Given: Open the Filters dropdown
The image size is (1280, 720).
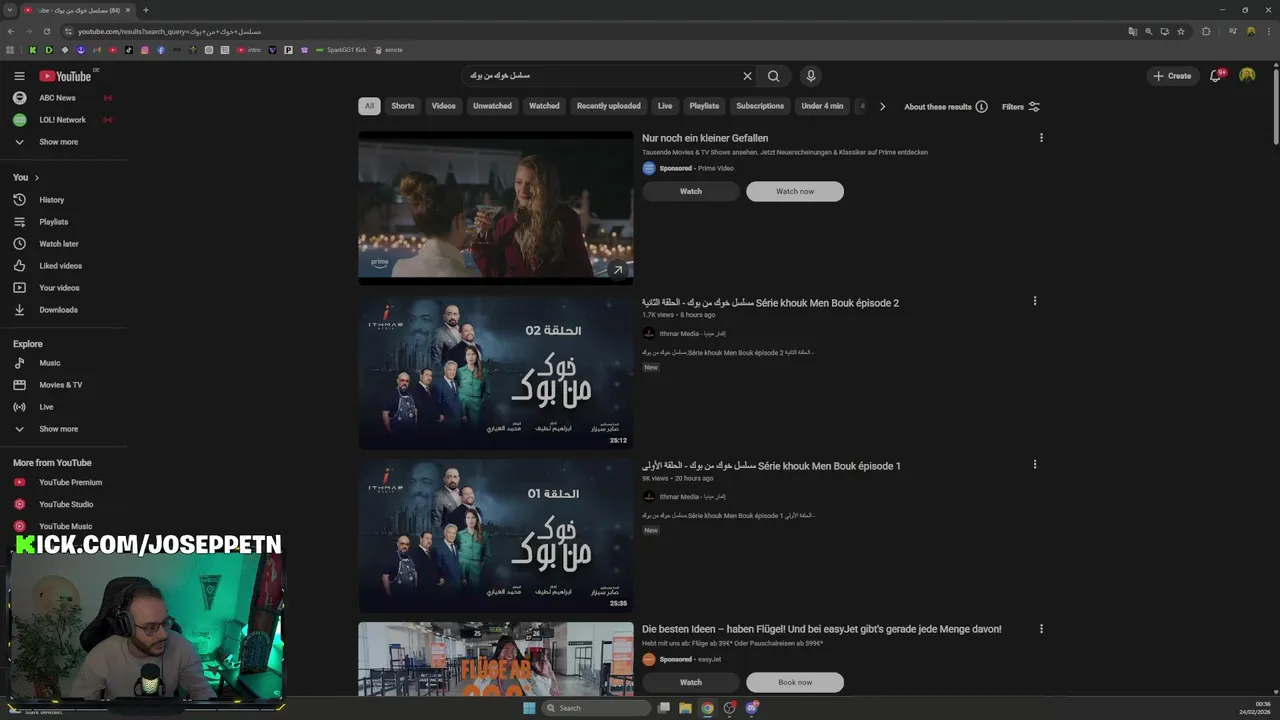Looking at the screenshot, I should pos(1021,107).
